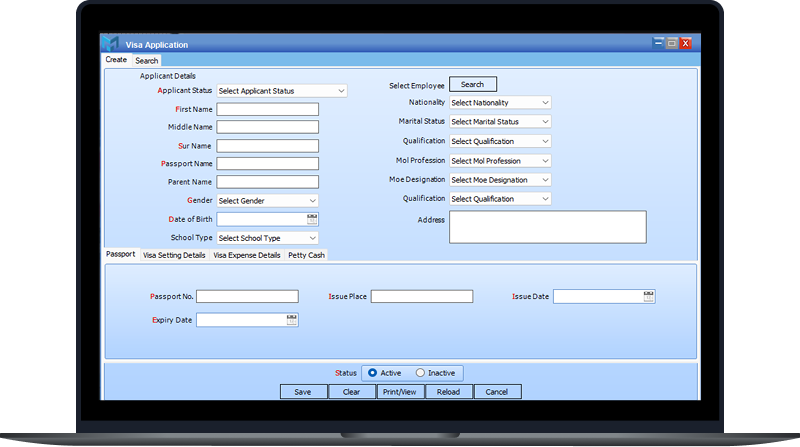
Task: Focus the Parent Name input field
Action: coord(267,182)
